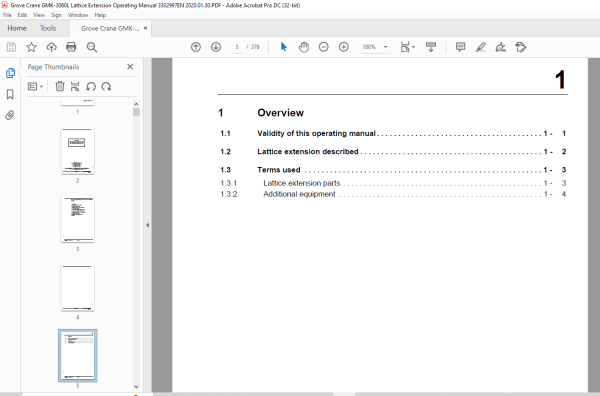The image size is (600, 396).
Task: Open the find text magnifier
Action: [92, 47]
